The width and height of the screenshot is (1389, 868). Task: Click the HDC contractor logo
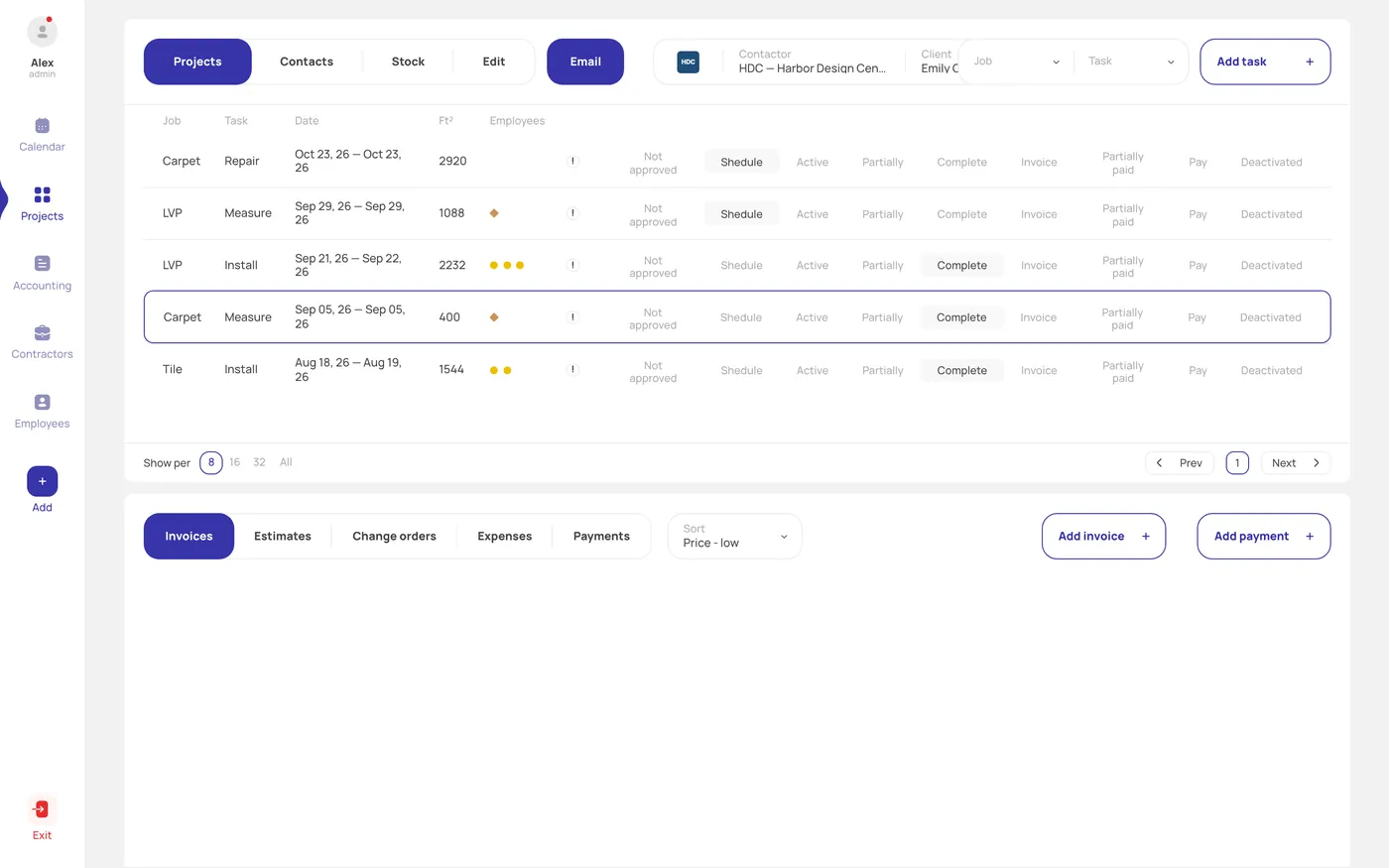pyautogui.click(x=688, y=62)
